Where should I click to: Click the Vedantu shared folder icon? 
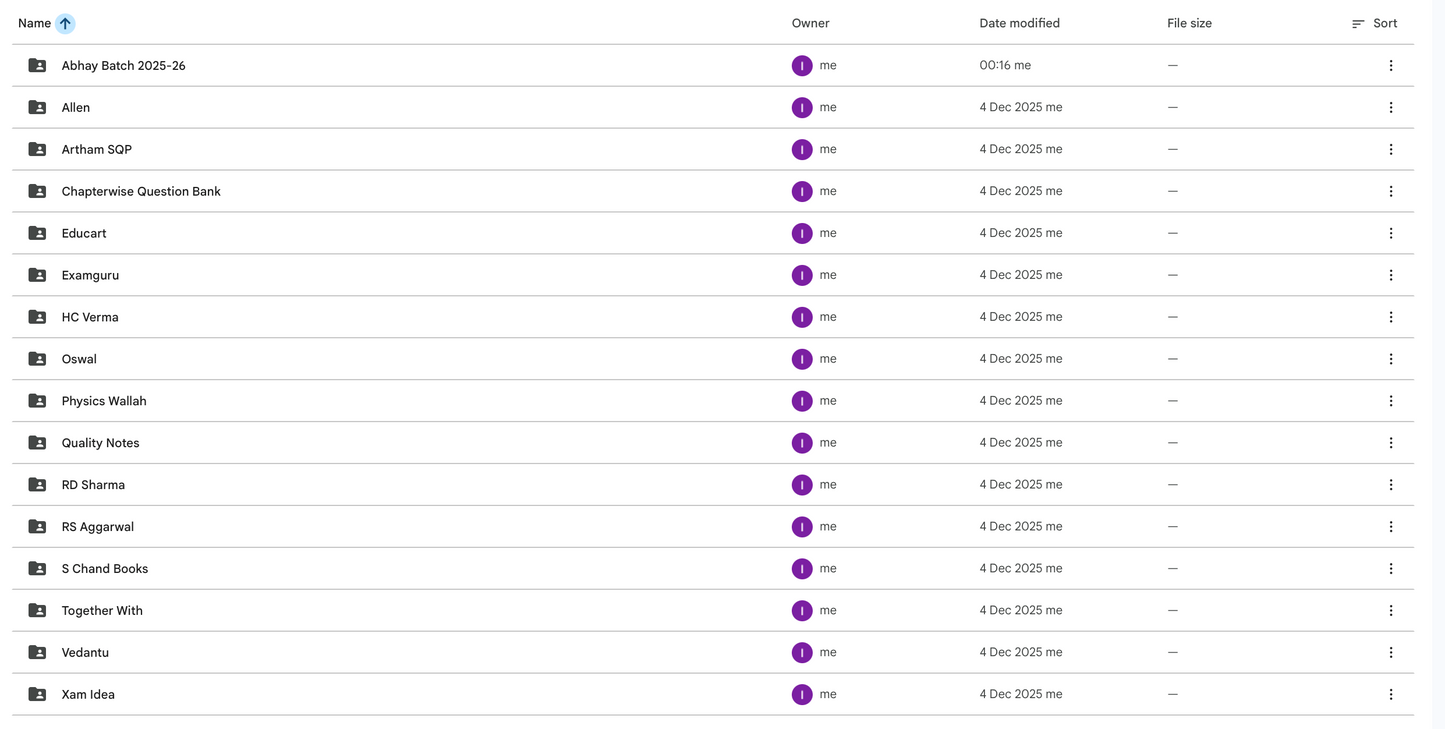tap(37, 652)
